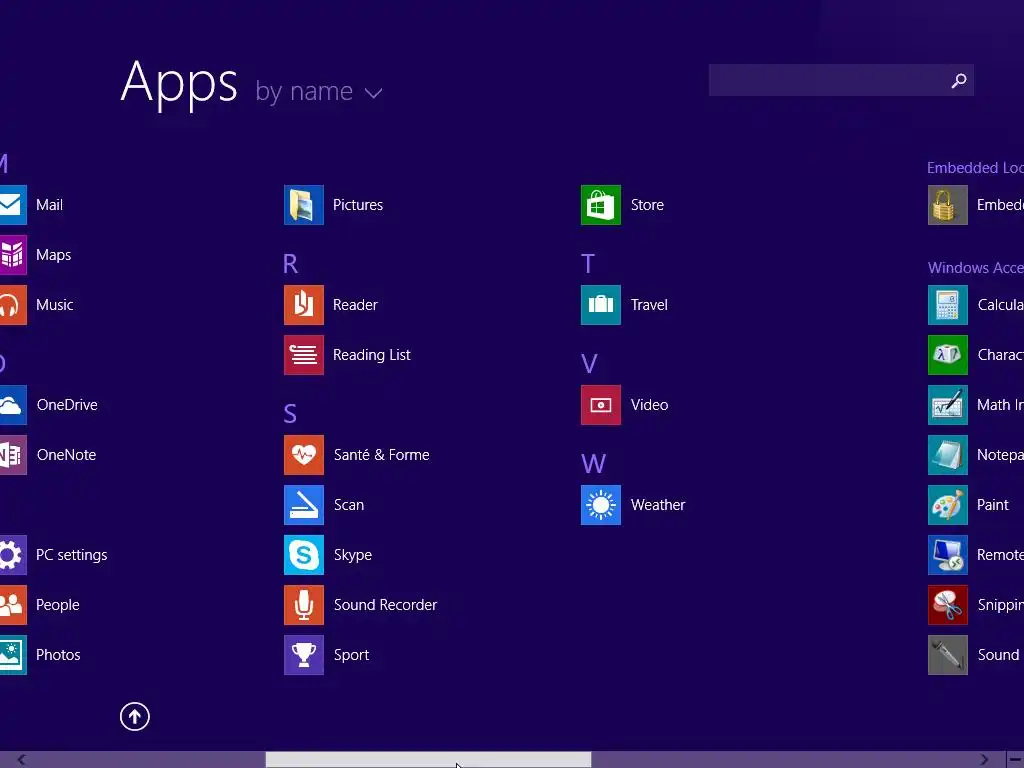Click the search magnifier button
The image size is (1024, 768).
click(x=959, y=80)
